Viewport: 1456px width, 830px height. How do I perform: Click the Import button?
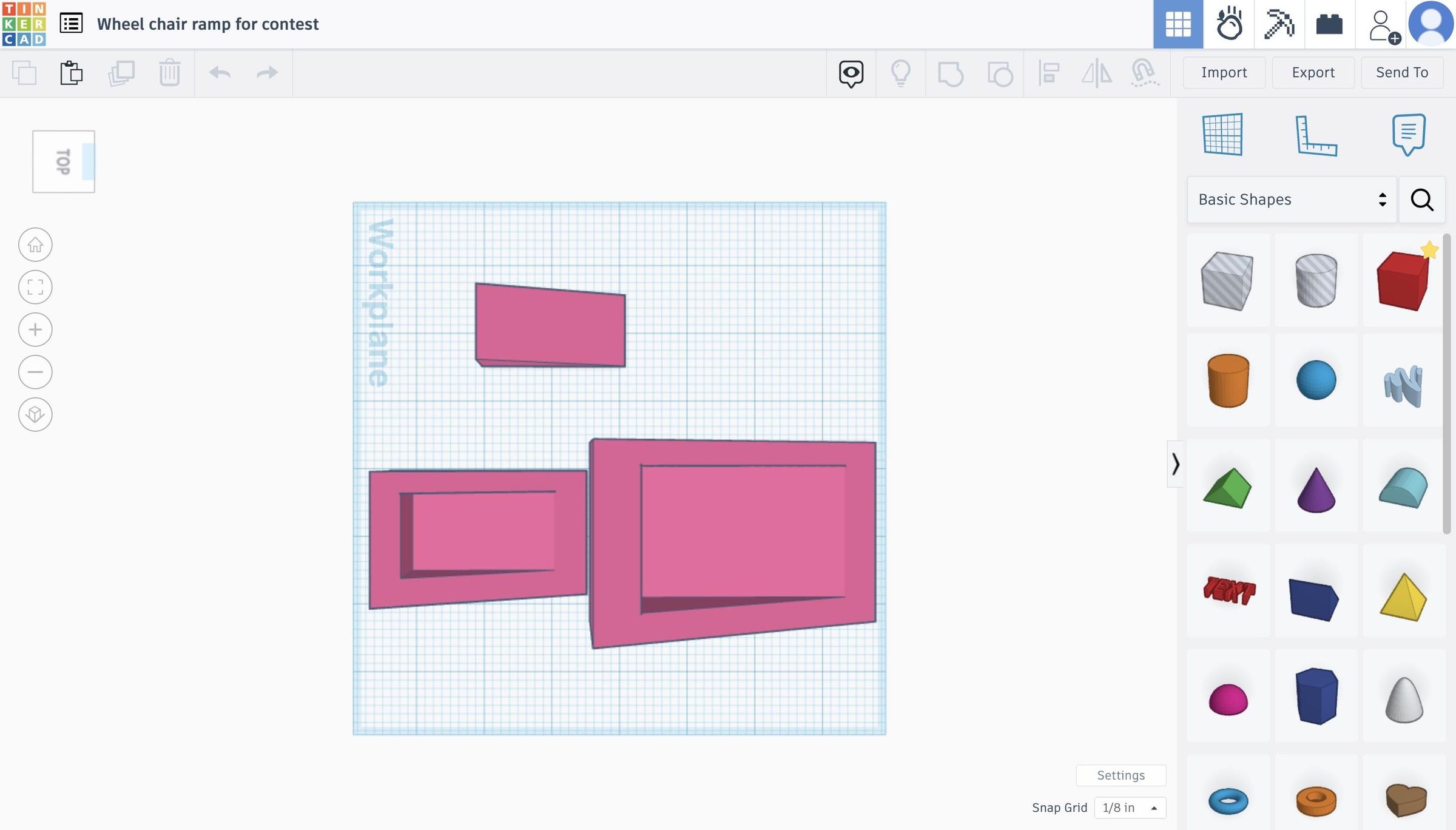pos(1224,73)
